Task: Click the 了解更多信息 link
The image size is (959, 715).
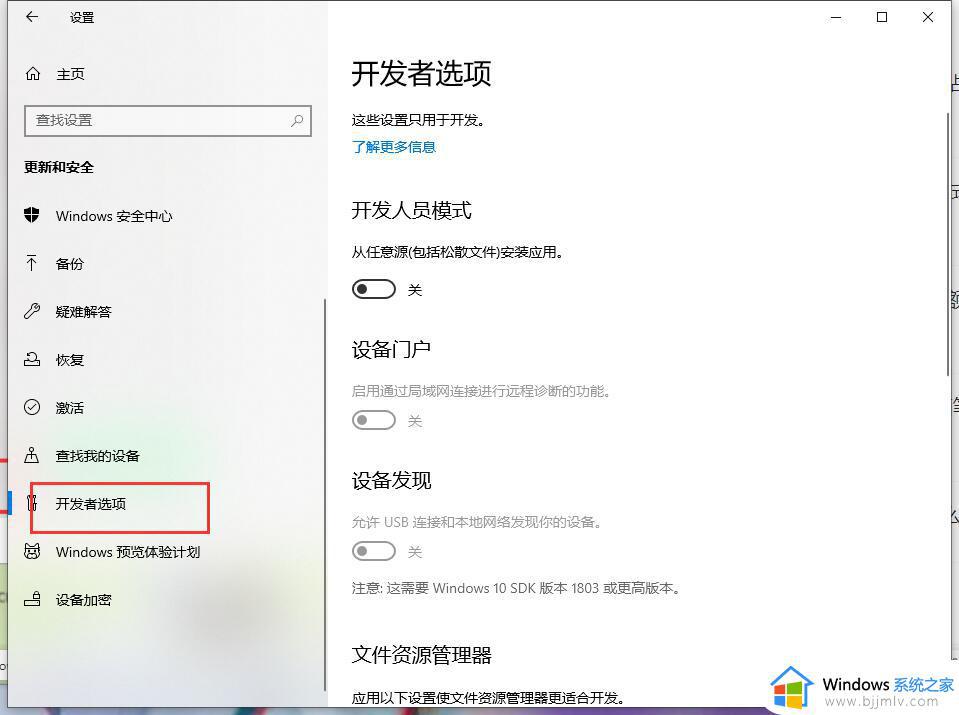Action: [x=393, y=147]
